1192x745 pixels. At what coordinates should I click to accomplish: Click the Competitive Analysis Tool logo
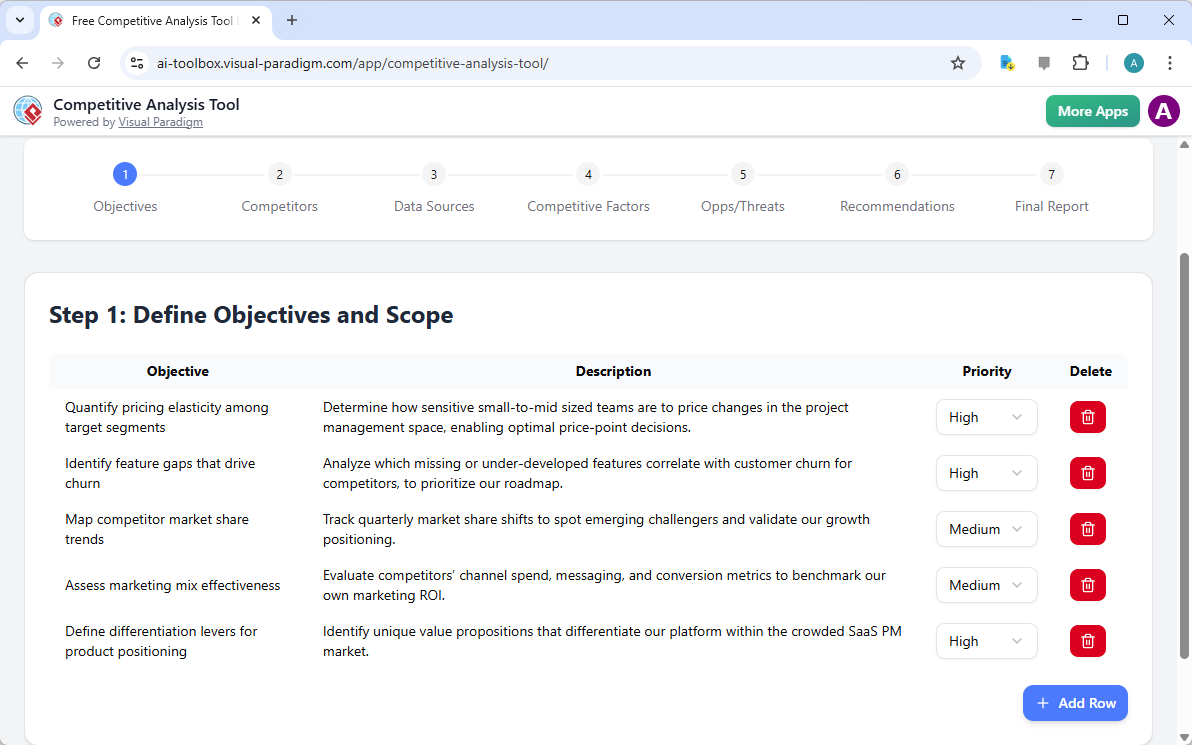(27, 110)
